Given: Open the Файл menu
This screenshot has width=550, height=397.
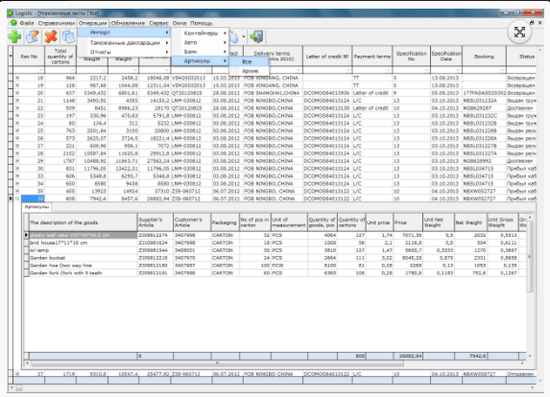Looking at the screenshot, I should coord(27,23).
